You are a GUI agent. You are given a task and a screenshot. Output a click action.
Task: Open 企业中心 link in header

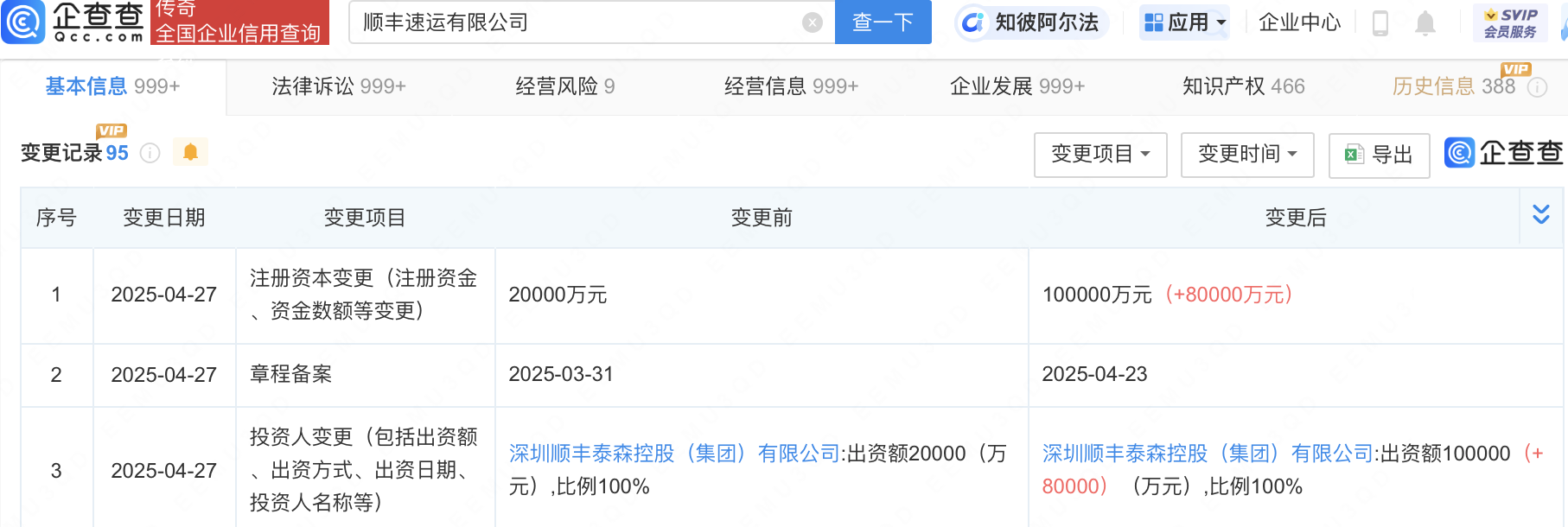(x=1299, y=22)
